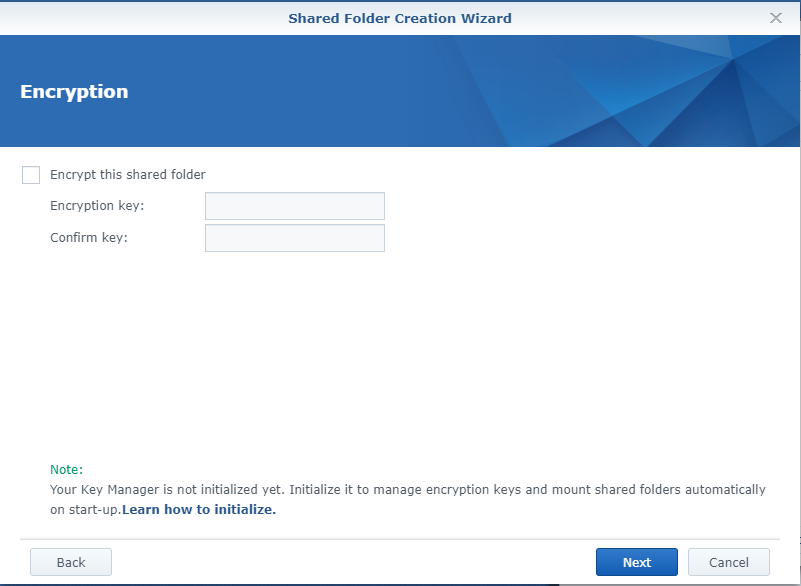Click footer space between Back and Next

pos(350,562)
